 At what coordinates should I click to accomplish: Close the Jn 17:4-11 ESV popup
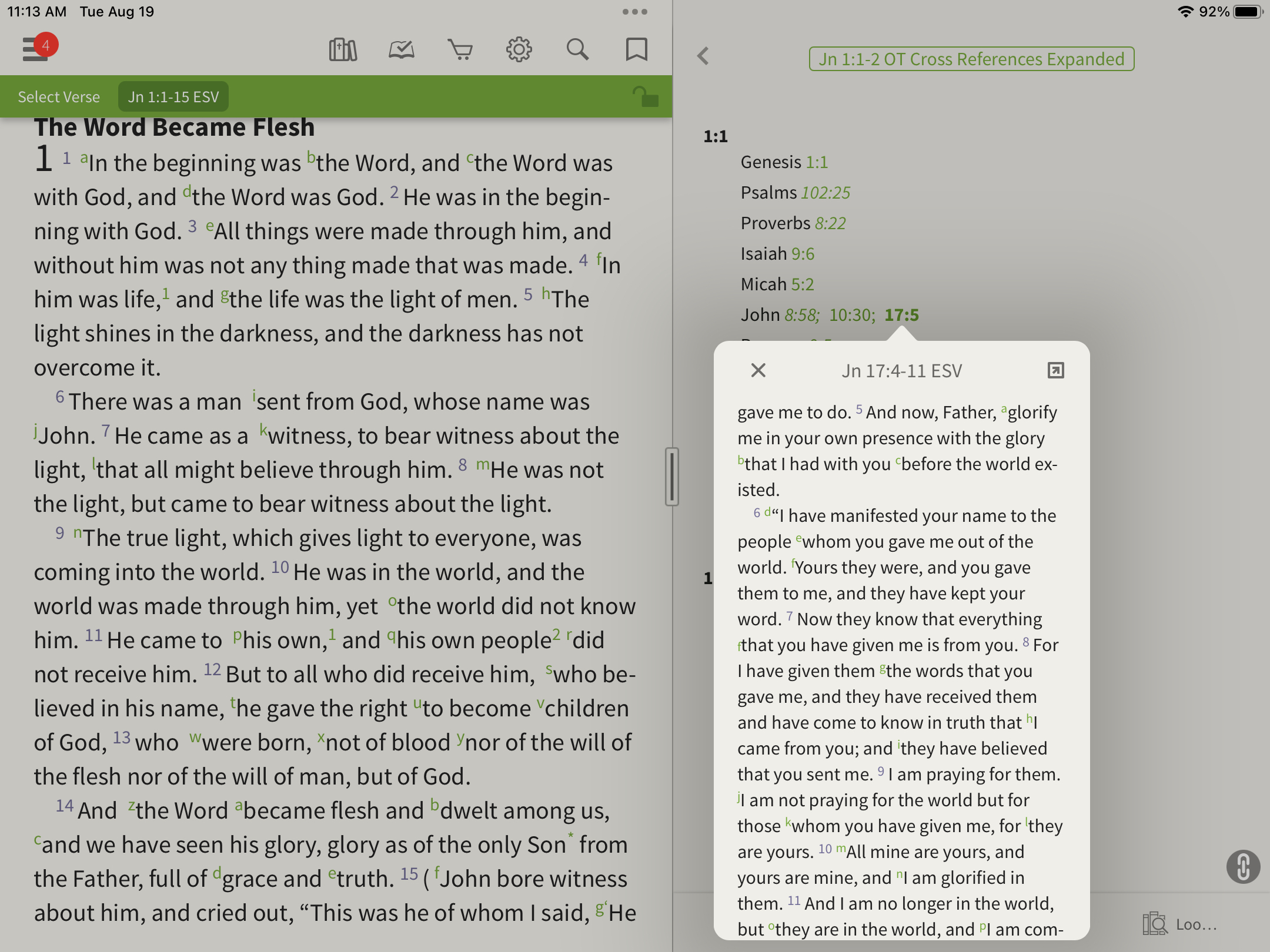[758, 370]
